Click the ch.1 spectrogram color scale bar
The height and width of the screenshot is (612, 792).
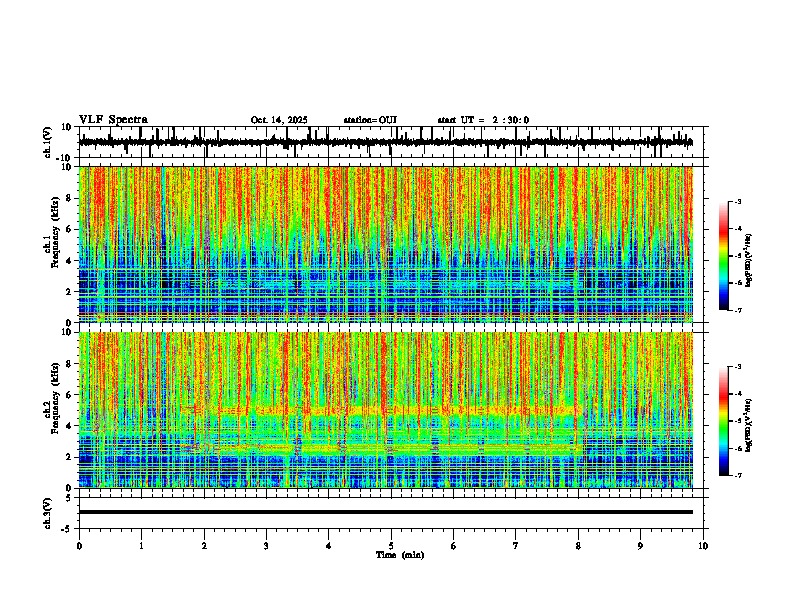coord(724,256)
